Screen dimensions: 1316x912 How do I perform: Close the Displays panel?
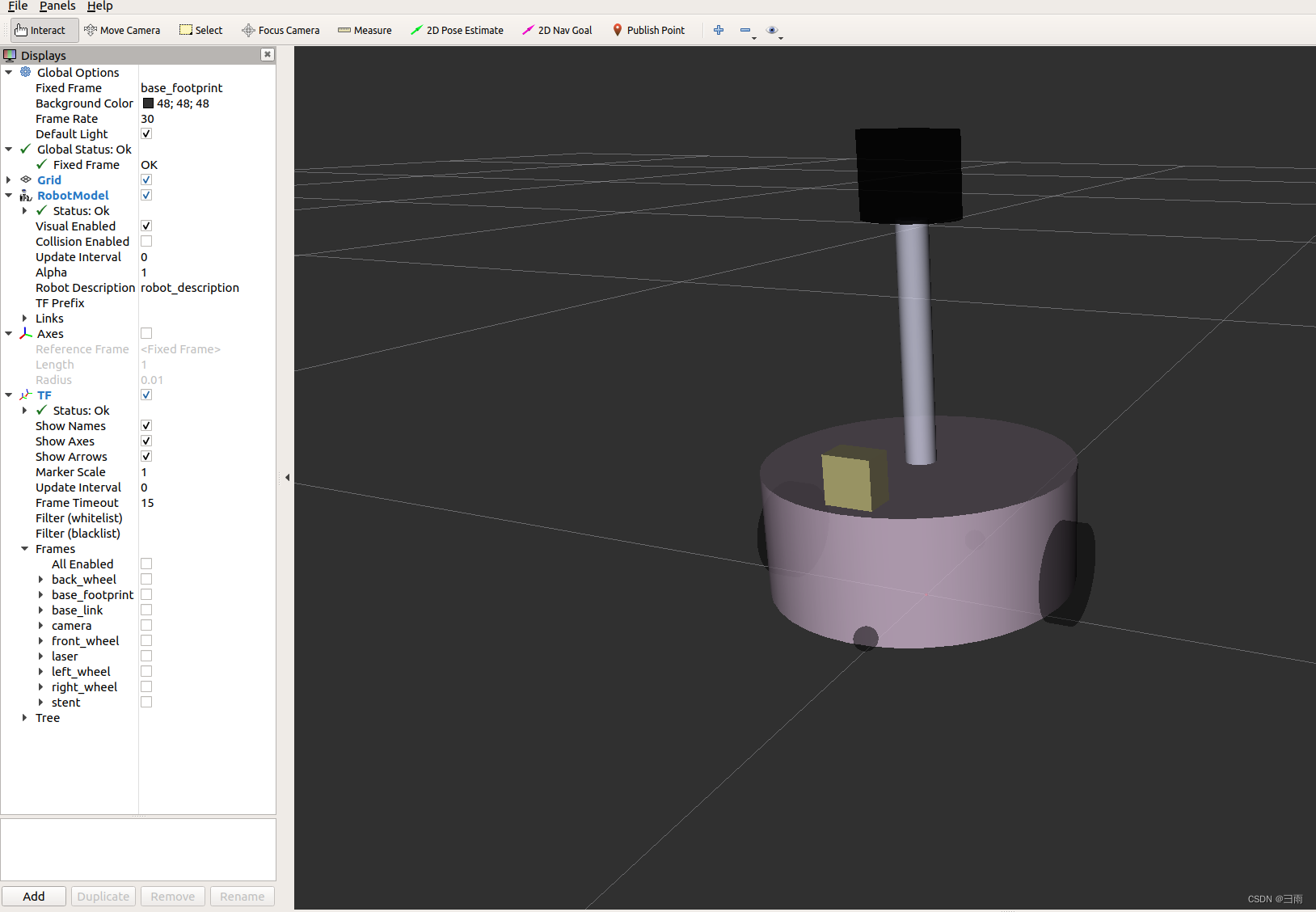[268, 55]
